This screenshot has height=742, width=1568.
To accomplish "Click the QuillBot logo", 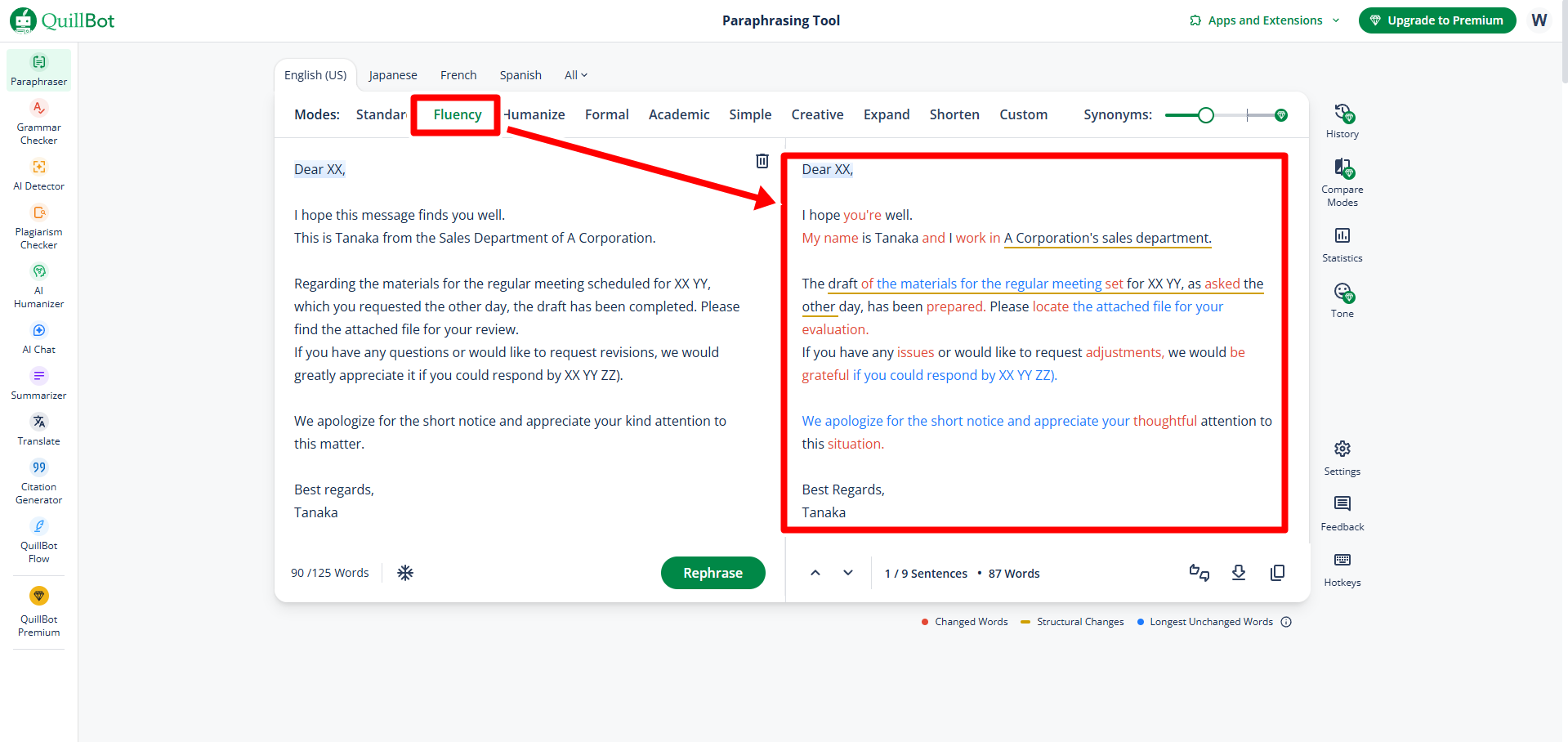I will tap(62, 20).
